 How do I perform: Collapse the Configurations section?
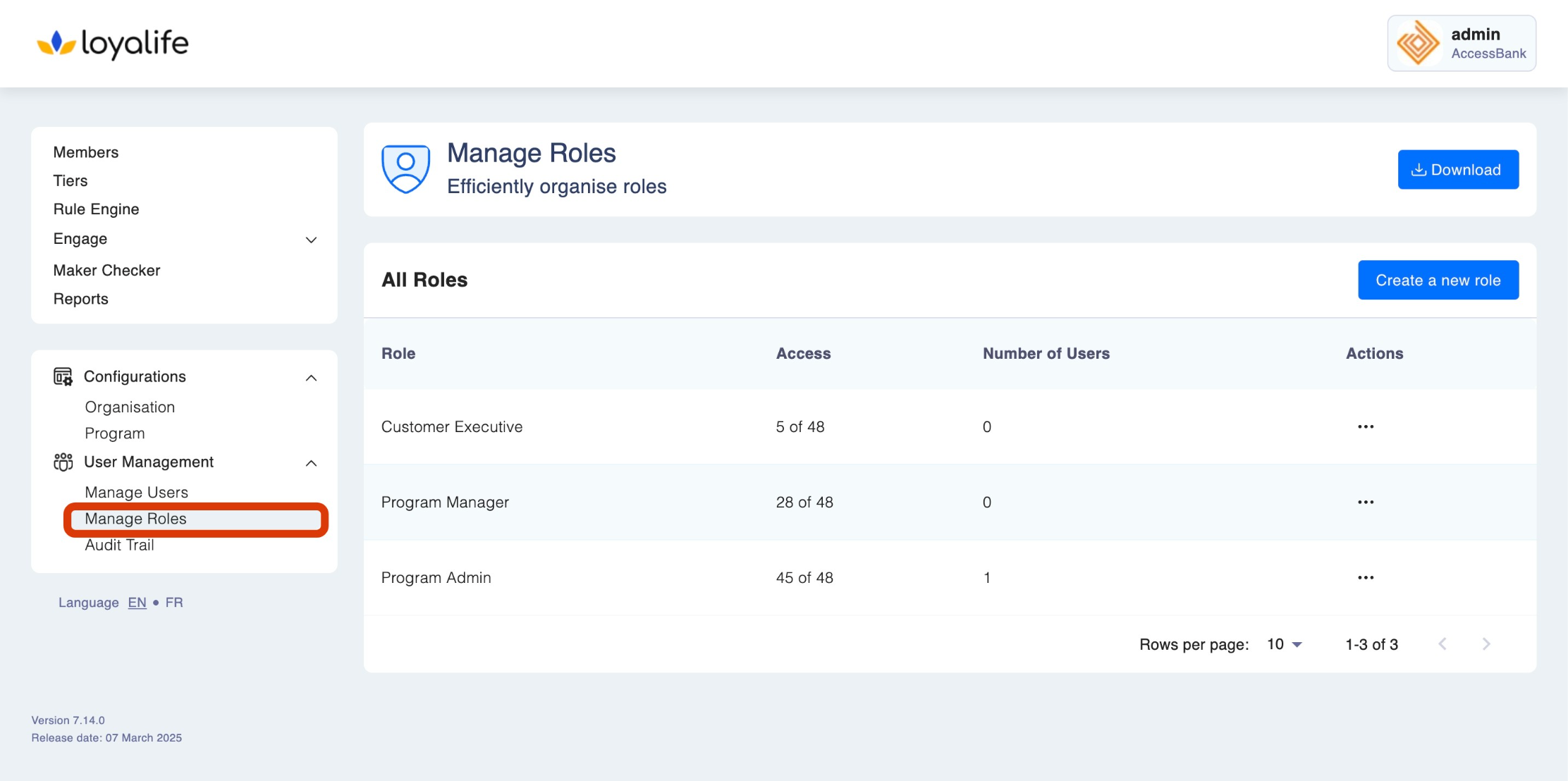(311, 378)
